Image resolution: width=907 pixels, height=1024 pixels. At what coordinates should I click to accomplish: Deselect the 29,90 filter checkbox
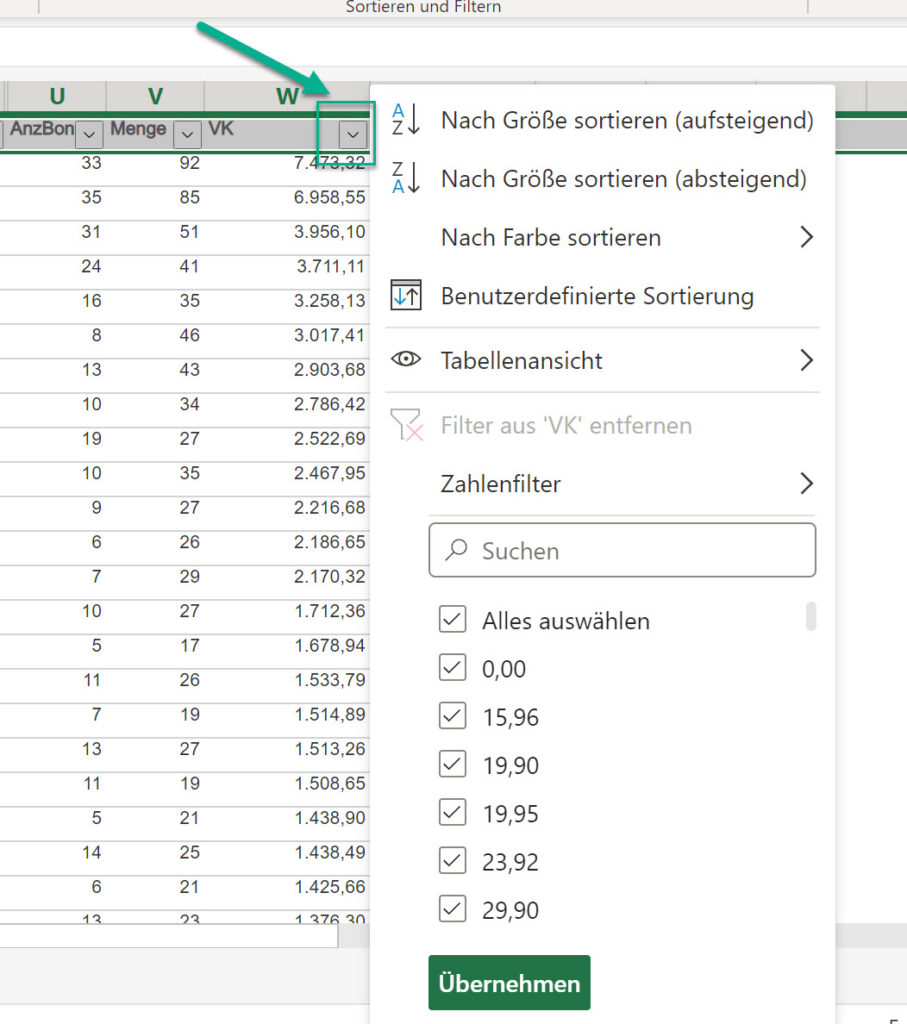click(x=453, y=909)
